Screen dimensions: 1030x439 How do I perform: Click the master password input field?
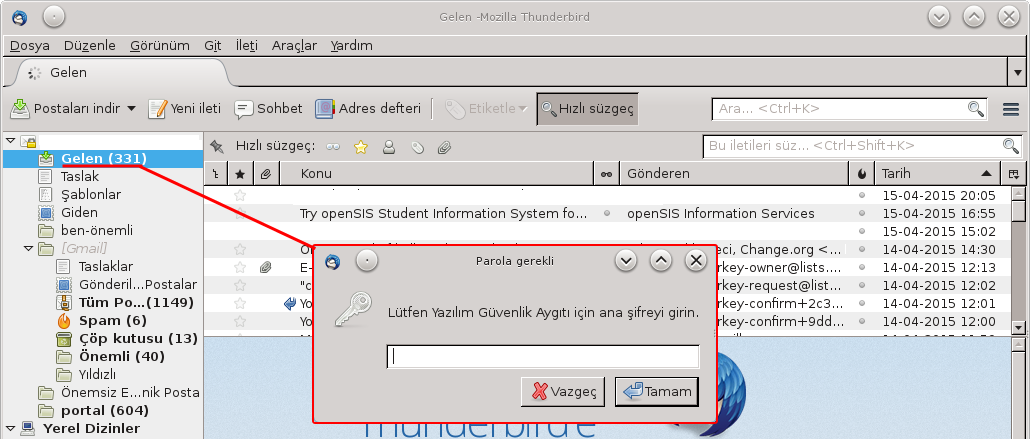[542, 357]
